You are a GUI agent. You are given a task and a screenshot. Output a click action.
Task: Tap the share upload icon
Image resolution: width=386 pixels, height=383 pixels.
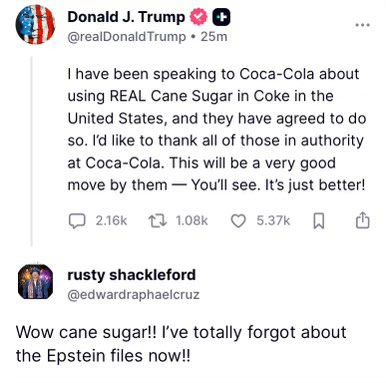pos(362,221)
